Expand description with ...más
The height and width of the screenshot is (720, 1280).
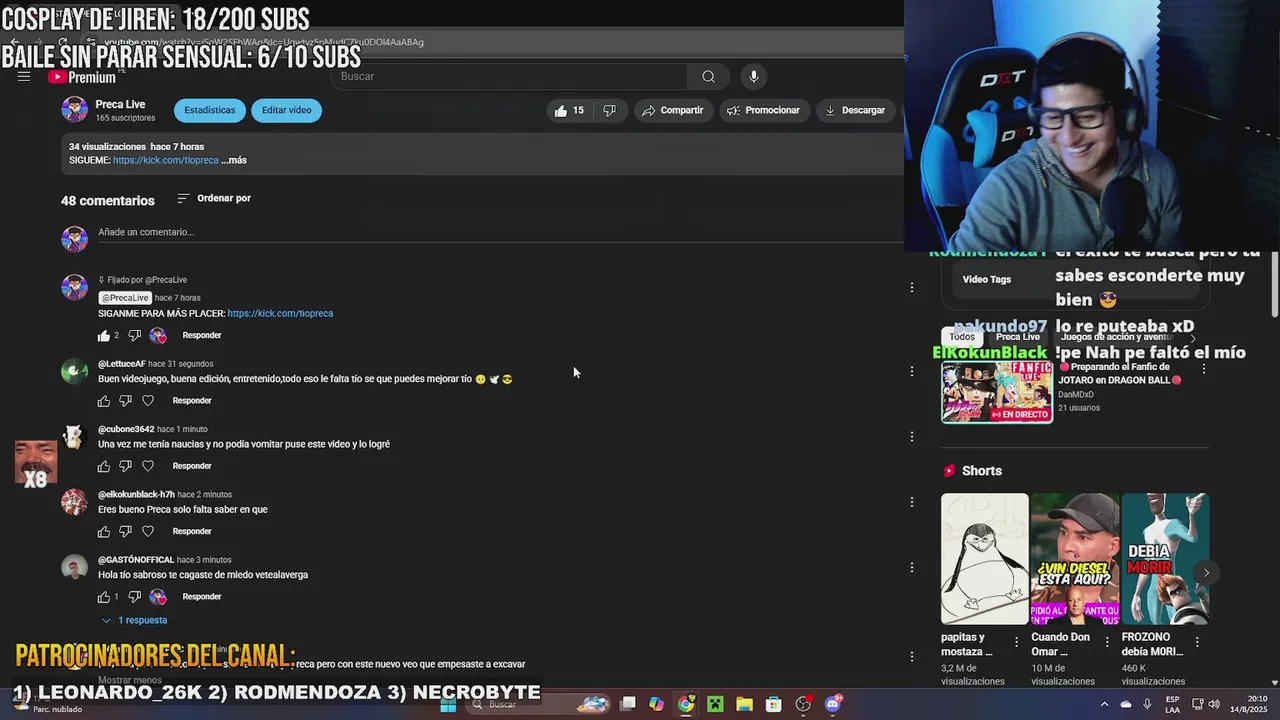tap(234, 160)
